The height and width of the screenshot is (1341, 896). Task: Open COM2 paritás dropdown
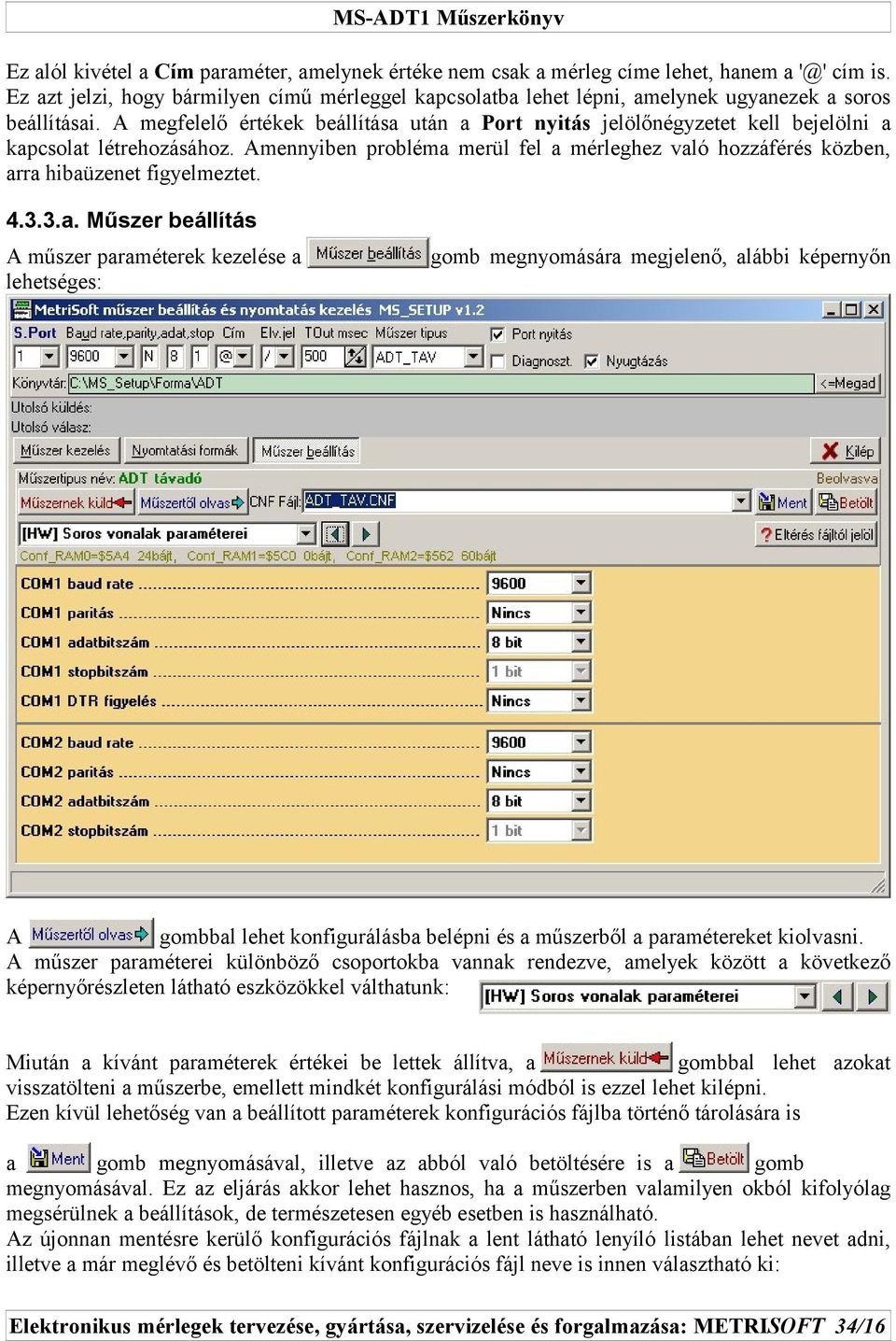pyautogui.click(x=581, y=771)
